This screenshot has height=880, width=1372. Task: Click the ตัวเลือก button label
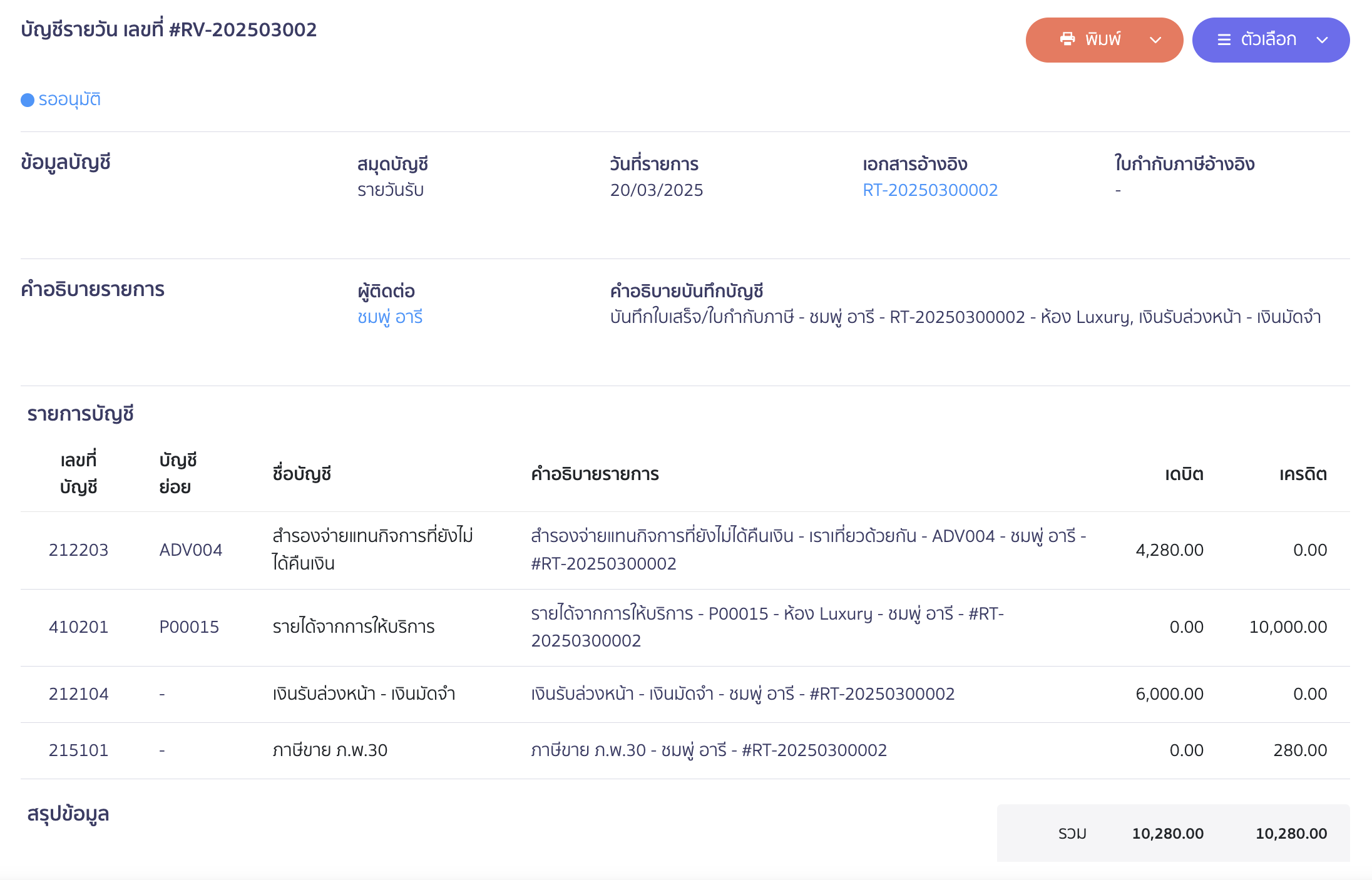tap(1268, 39)
